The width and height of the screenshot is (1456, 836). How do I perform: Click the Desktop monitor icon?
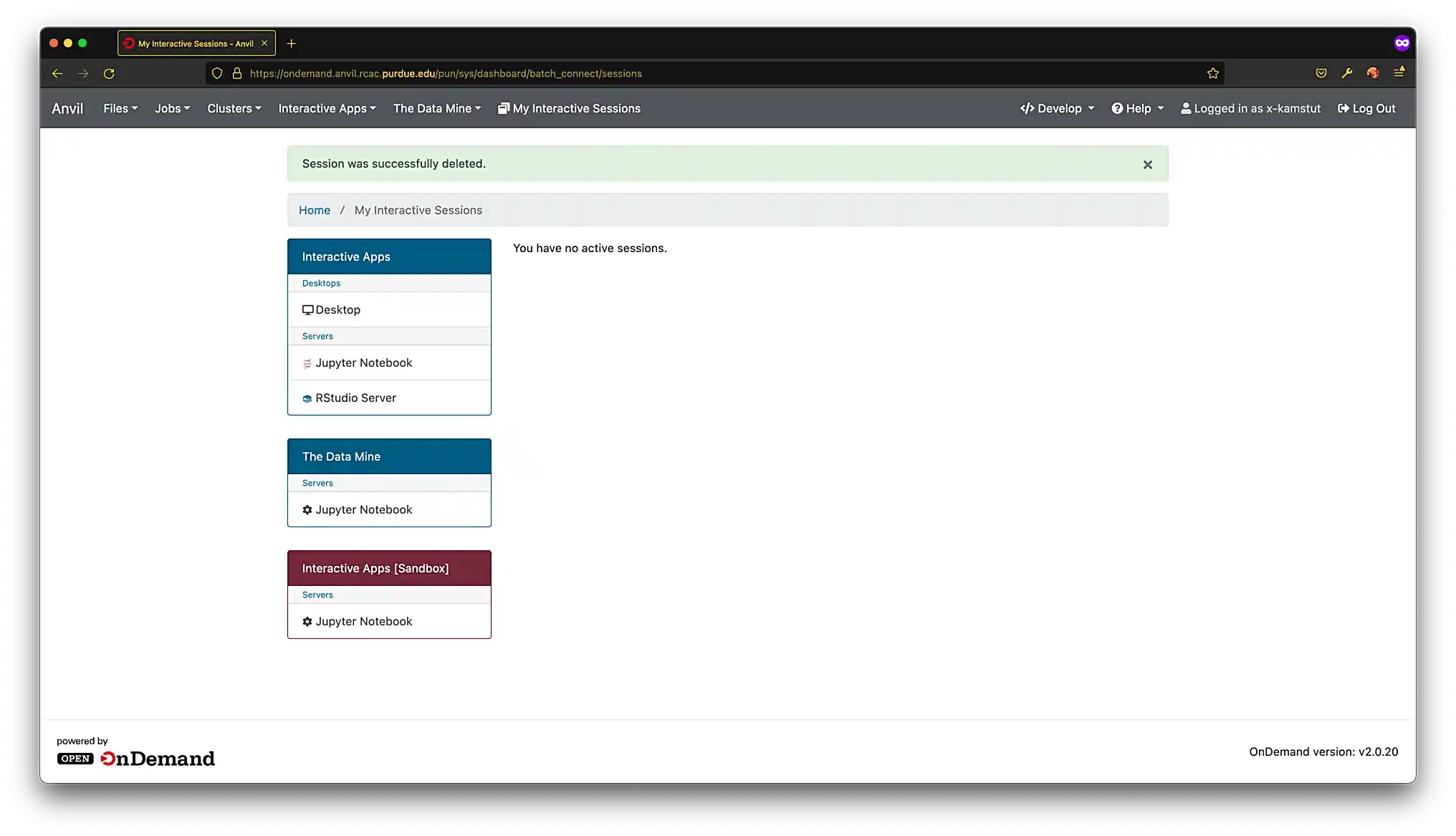tap(307, 309)
